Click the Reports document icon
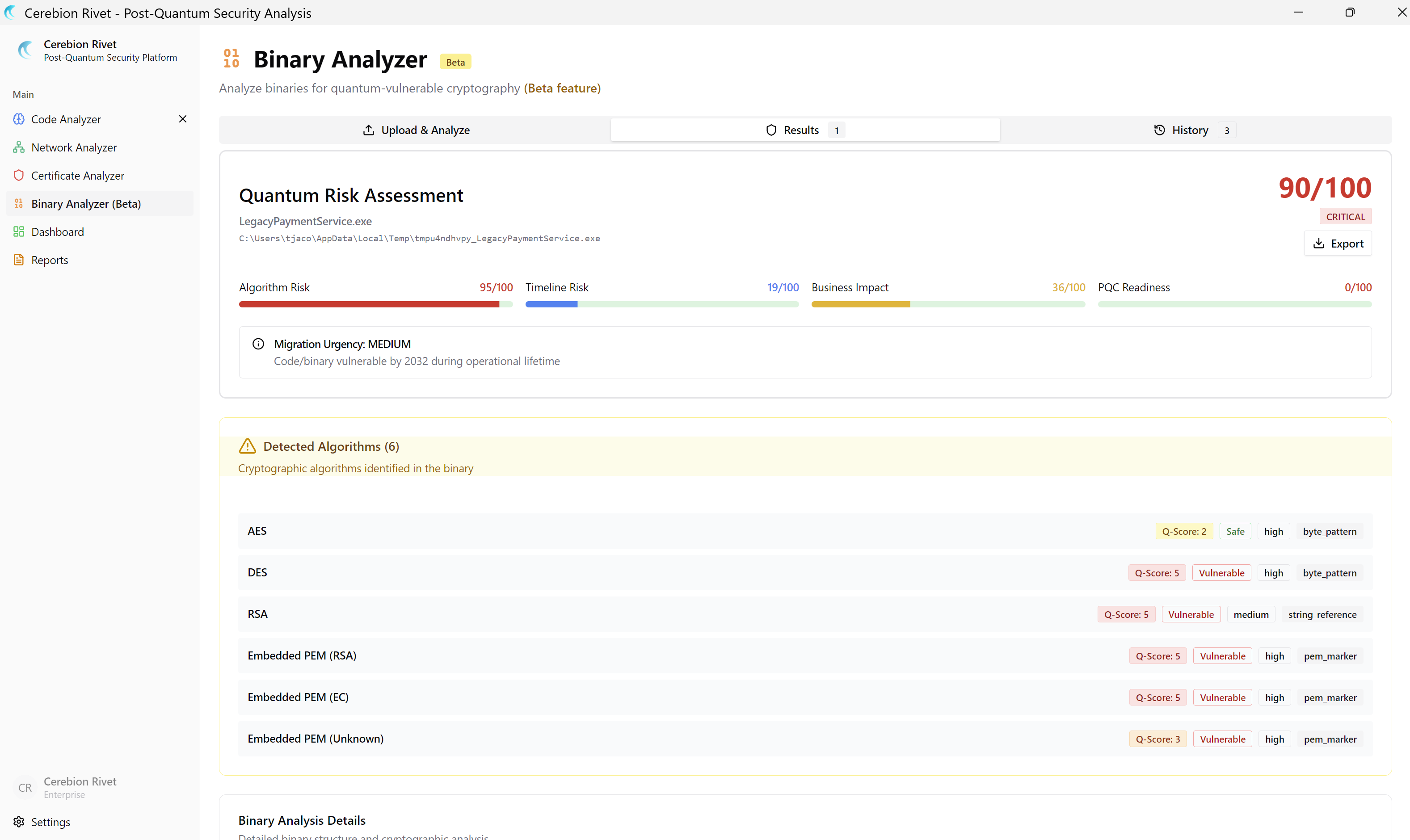 pos(19,260)
